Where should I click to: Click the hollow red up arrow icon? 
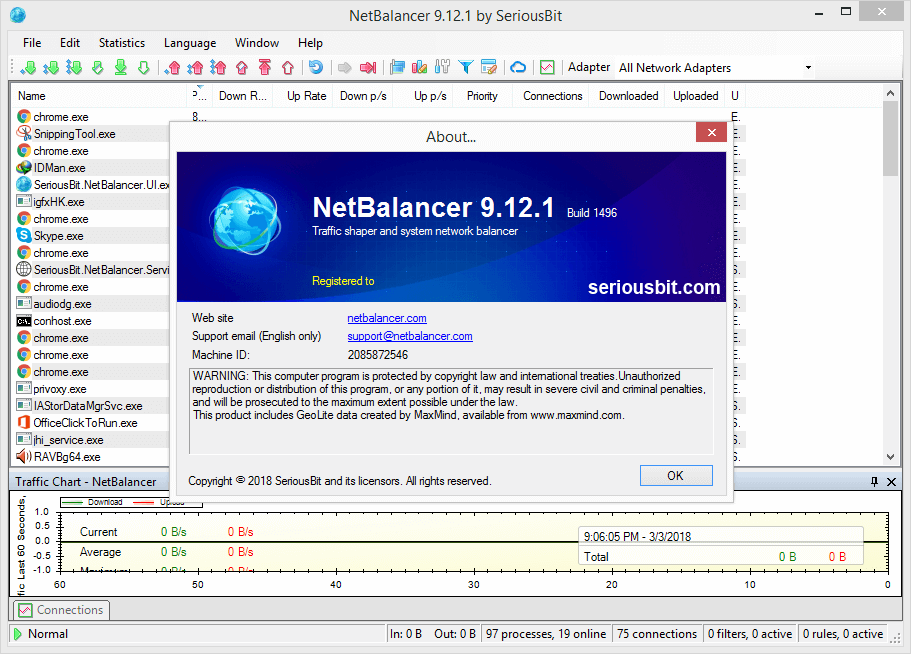[288, 68]
